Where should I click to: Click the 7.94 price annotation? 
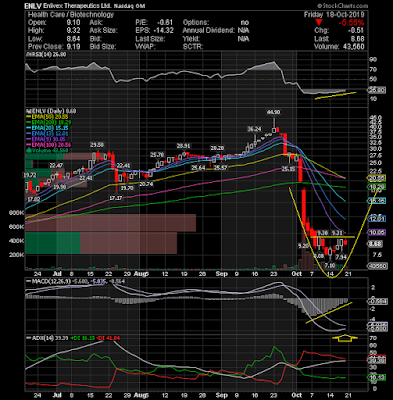pyautogui.click(x=341, y=257)
